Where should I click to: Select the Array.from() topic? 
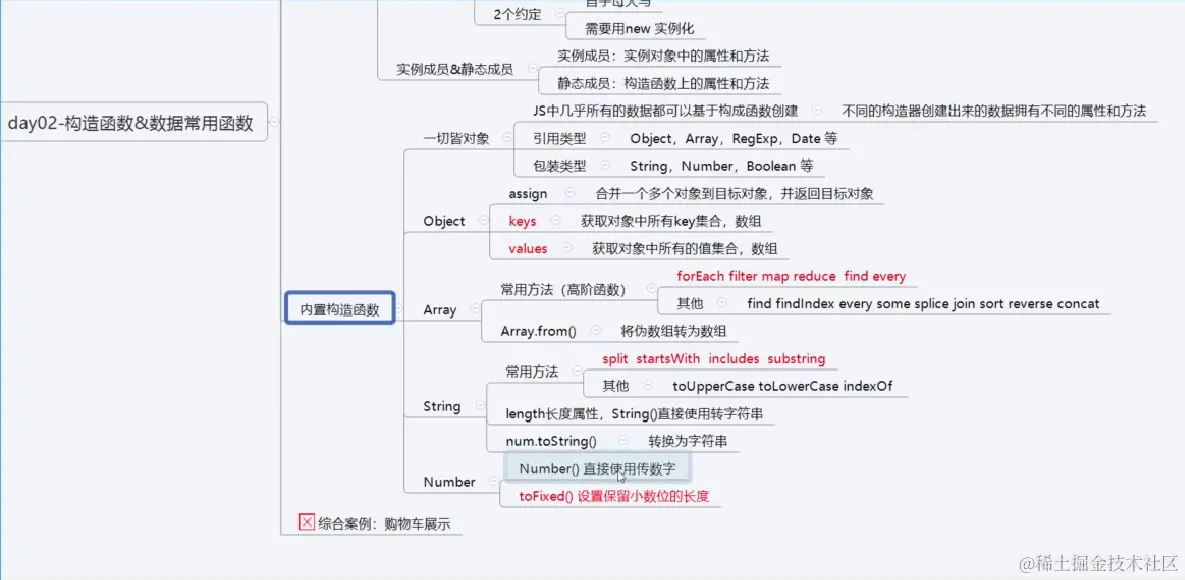[538, 331]
